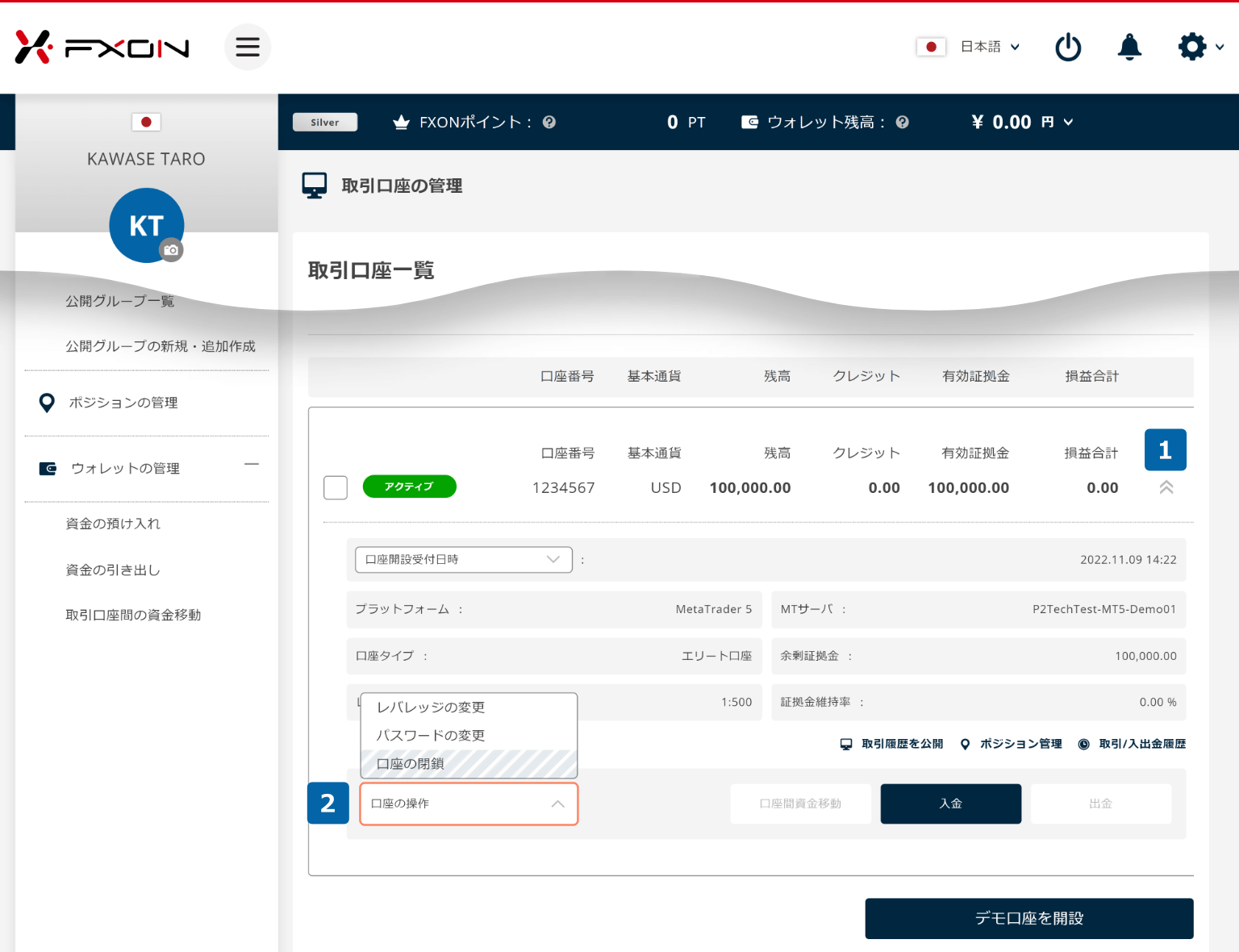Click the profile Japan flag icon
The width and height of the screenshot is (1239, 952).
click(146, 122)
